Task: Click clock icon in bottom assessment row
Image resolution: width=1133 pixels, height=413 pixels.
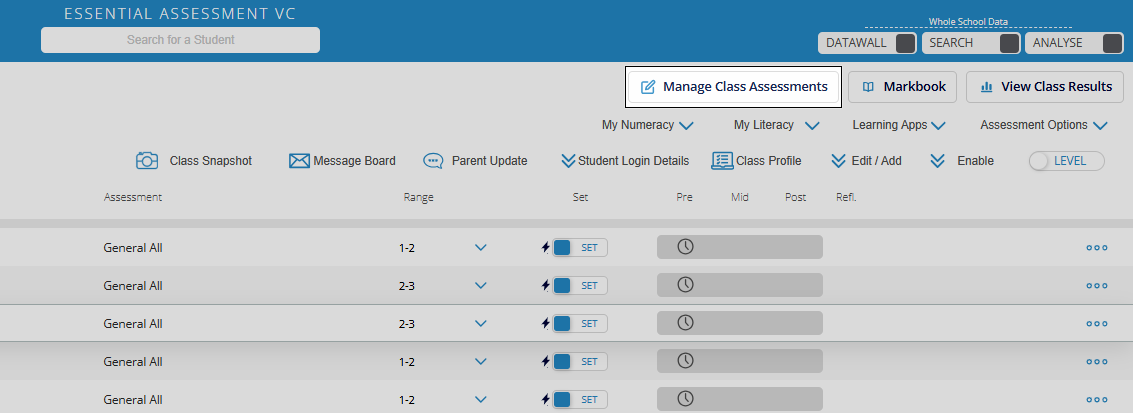Action: click(x=685, y=399)
